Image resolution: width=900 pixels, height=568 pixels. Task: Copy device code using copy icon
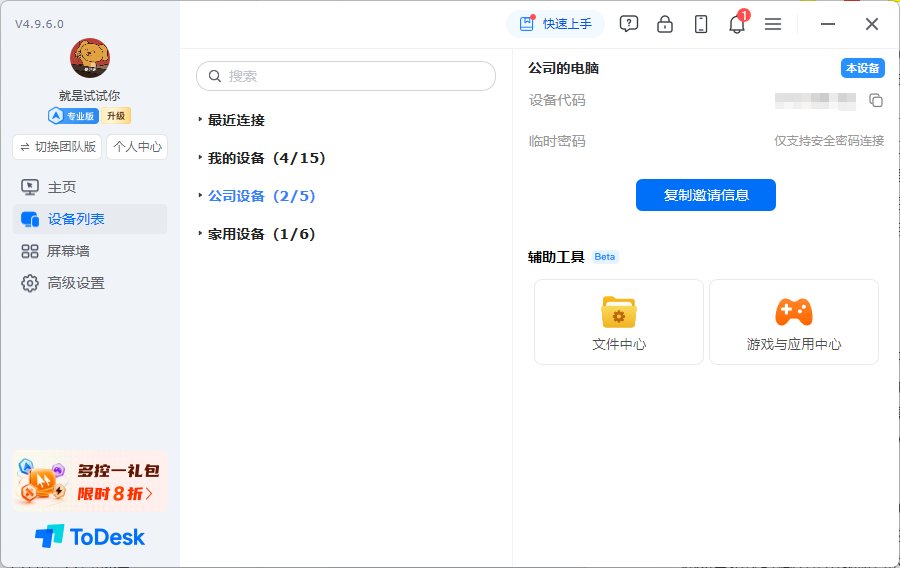click(876, 100)
